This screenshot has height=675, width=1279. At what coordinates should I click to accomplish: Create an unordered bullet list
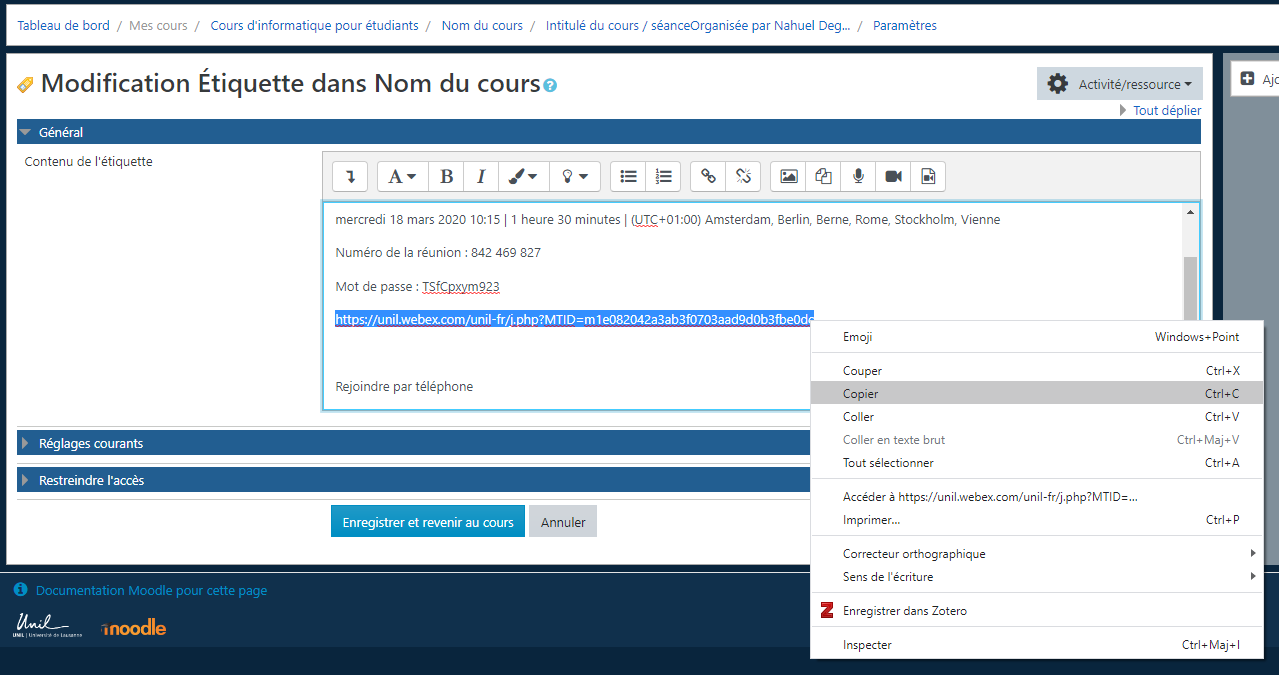tap(628, 176)
